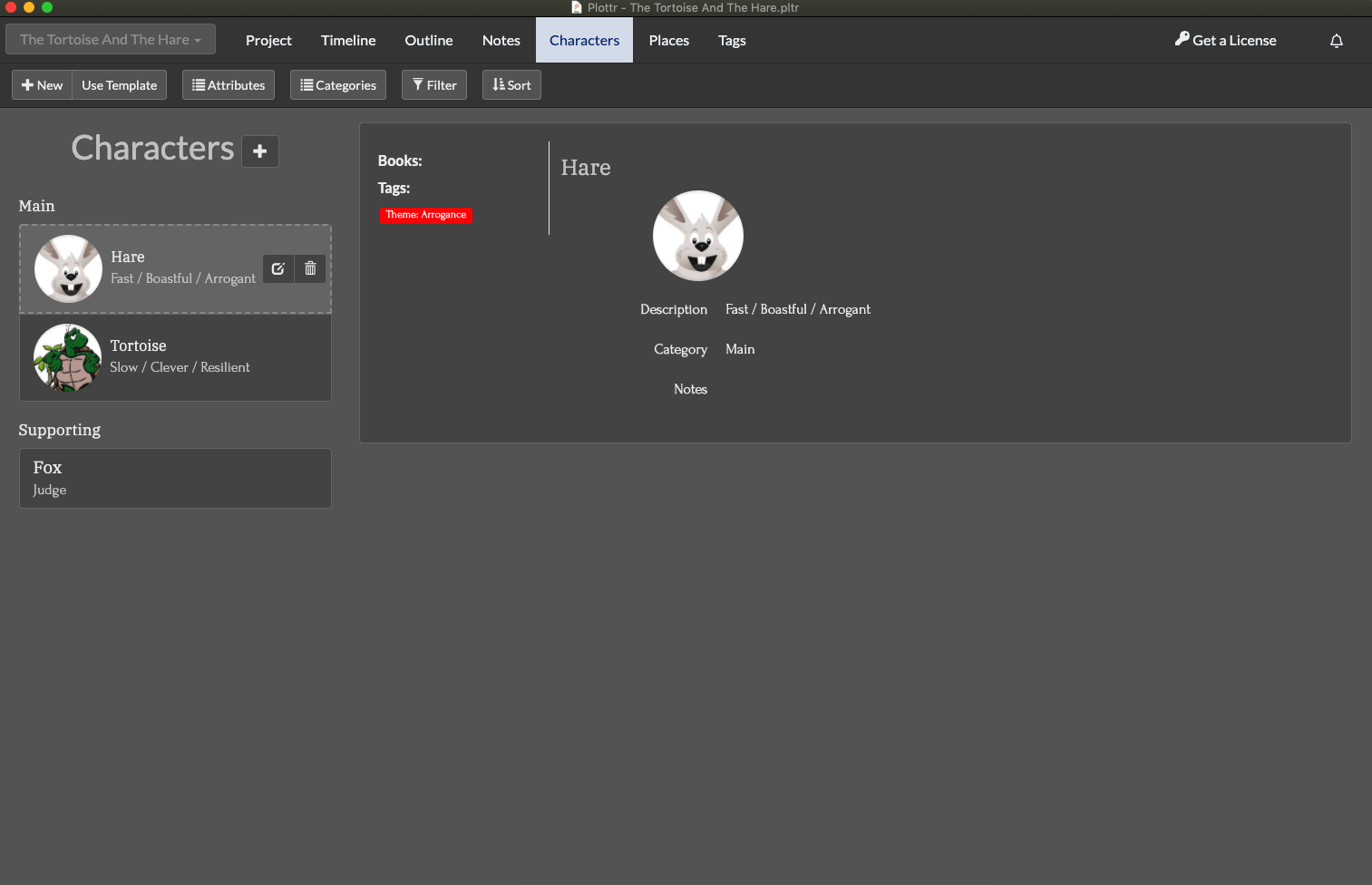1372x885 pixels.
Task: Edit the Hare character
Action: click(x=278, y=268)
